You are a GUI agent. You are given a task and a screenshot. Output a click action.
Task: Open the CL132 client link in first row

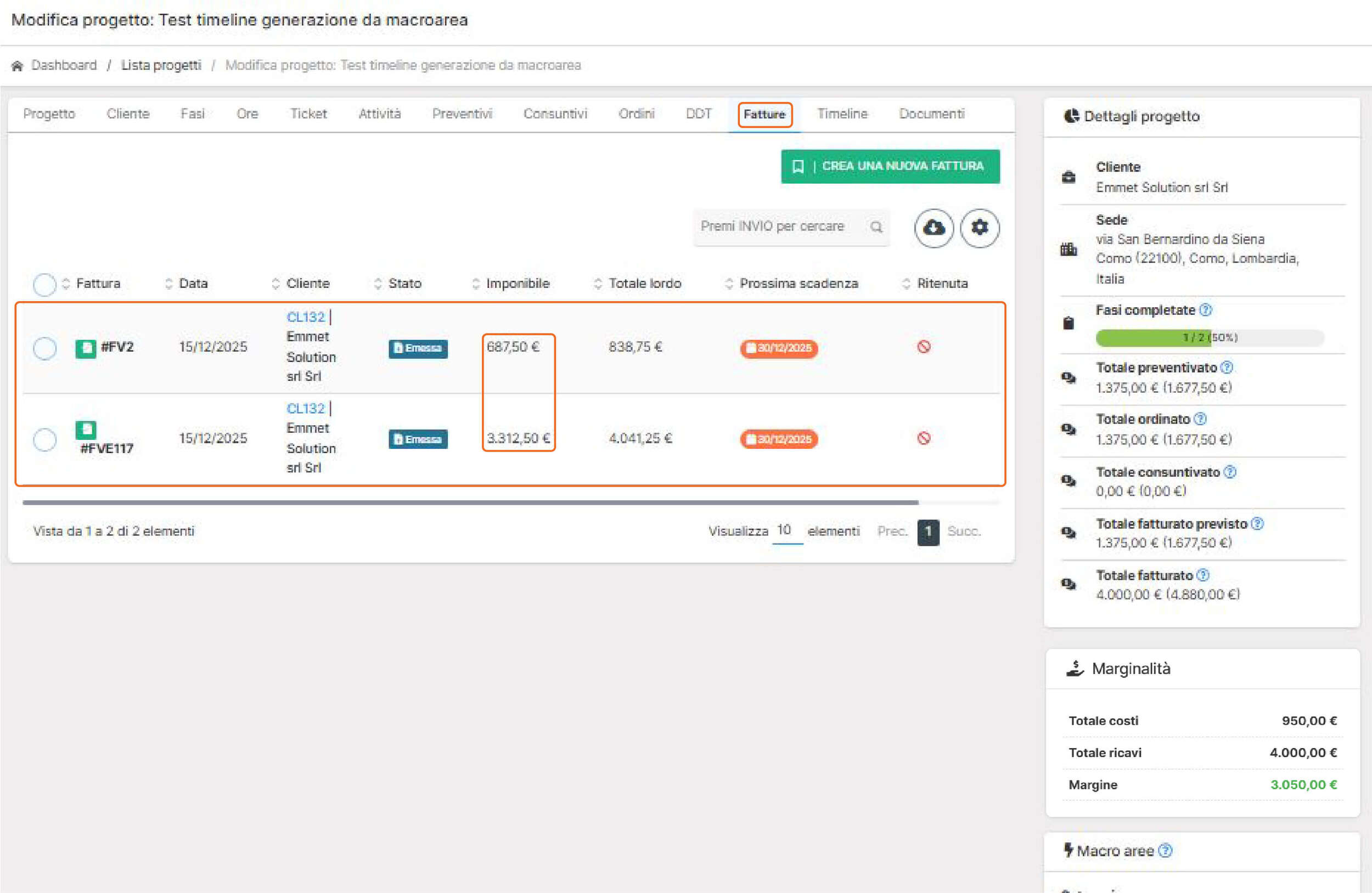306,317
